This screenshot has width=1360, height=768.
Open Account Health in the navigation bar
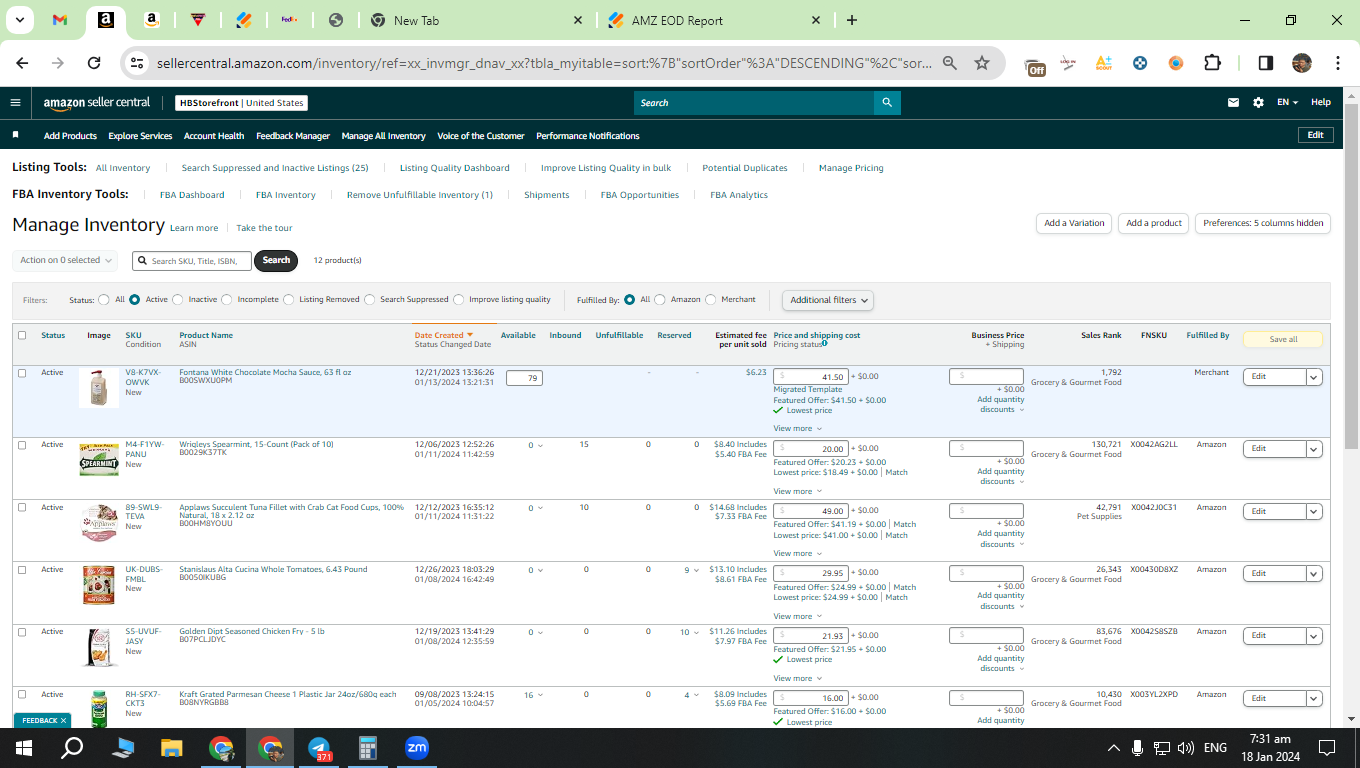(214, 136)
